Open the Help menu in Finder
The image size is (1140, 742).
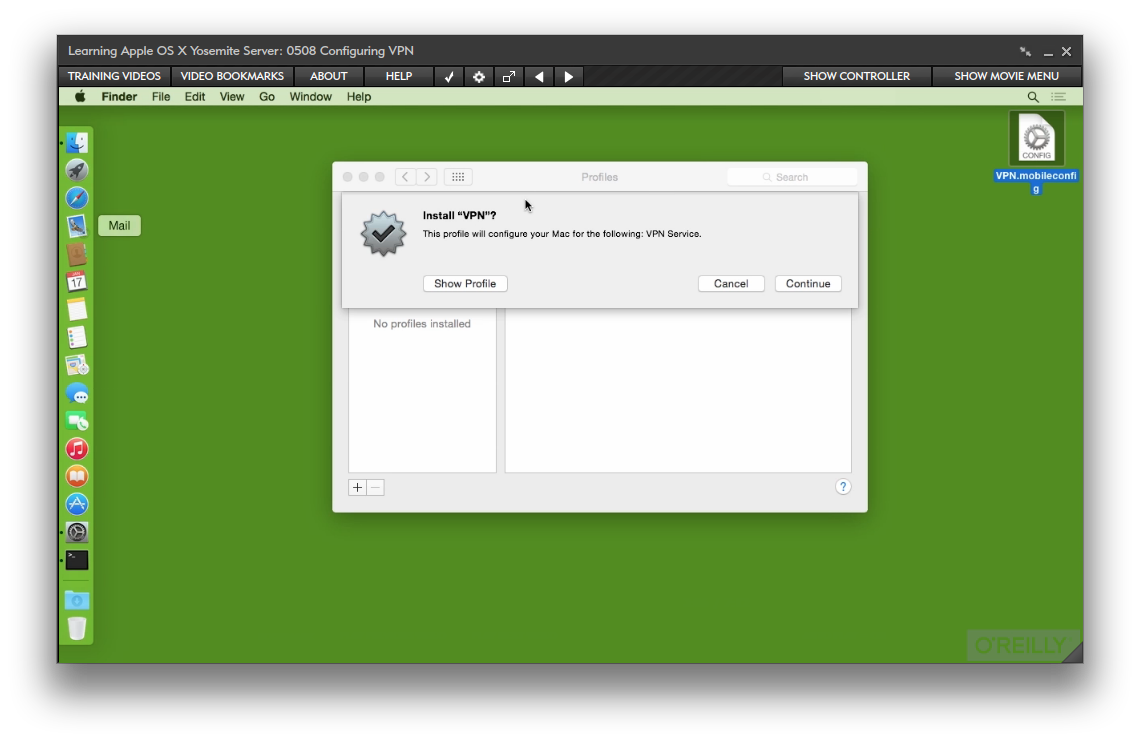coord(358,97)
